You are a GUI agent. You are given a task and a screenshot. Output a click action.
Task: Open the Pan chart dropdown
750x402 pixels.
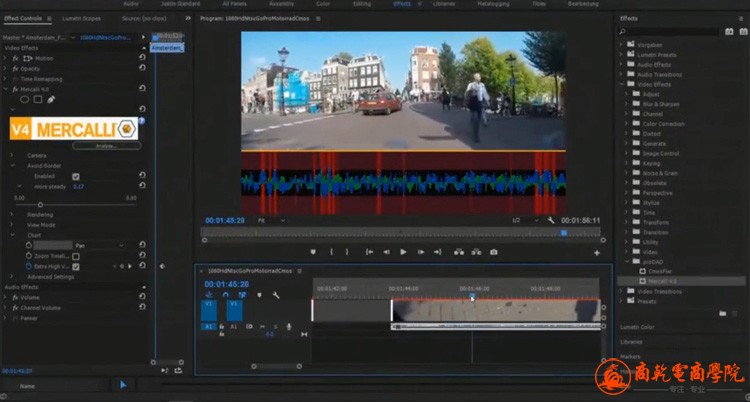click(98, 245)
